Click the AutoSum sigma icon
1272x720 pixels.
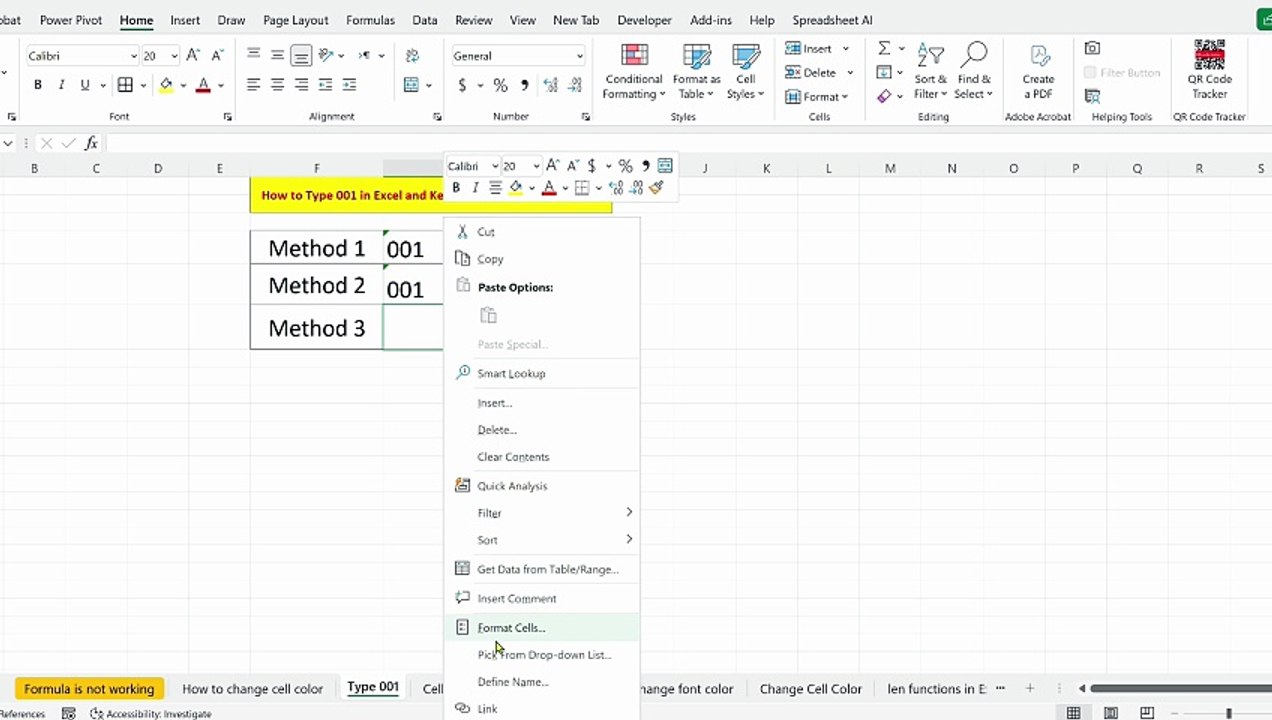pos(884,48)
